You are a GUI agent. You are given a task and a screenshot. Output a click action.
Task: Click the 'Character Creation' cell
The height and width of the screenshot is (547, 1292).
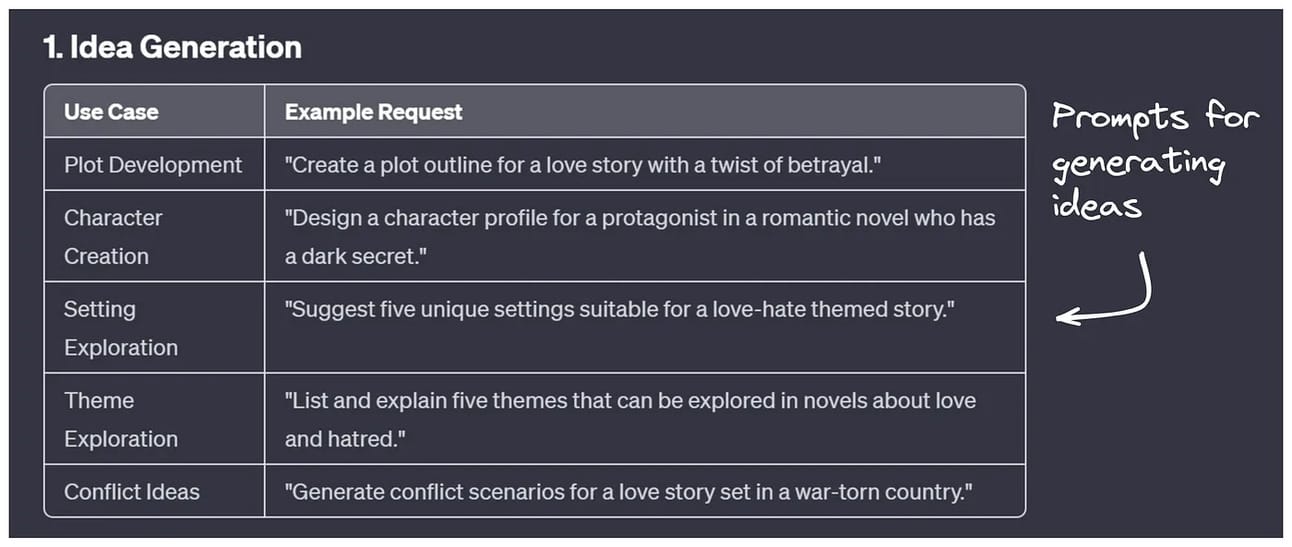(x=154, y=236)
